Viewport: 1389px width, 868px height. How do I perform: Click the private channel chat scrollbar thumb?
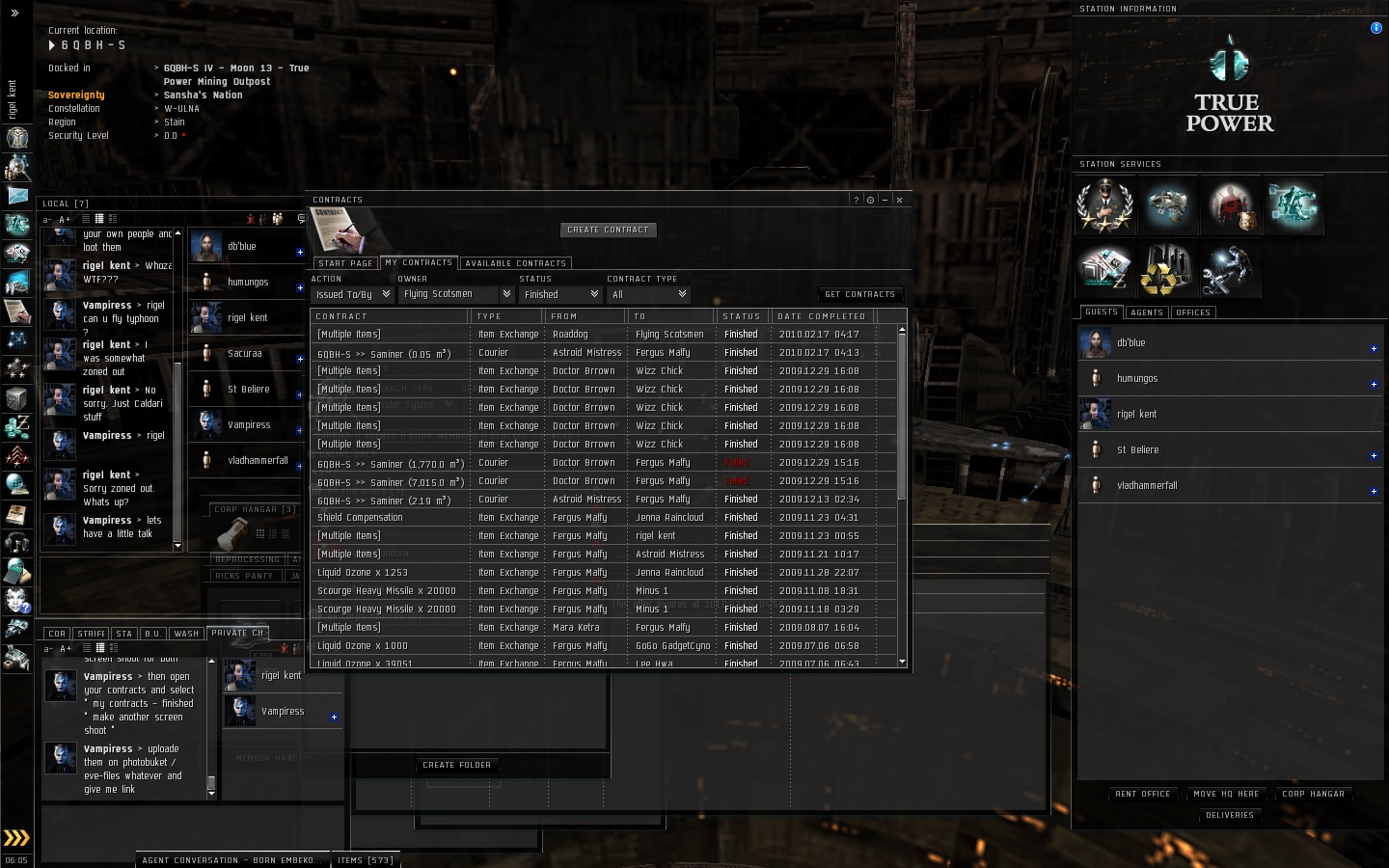point(211,784)
